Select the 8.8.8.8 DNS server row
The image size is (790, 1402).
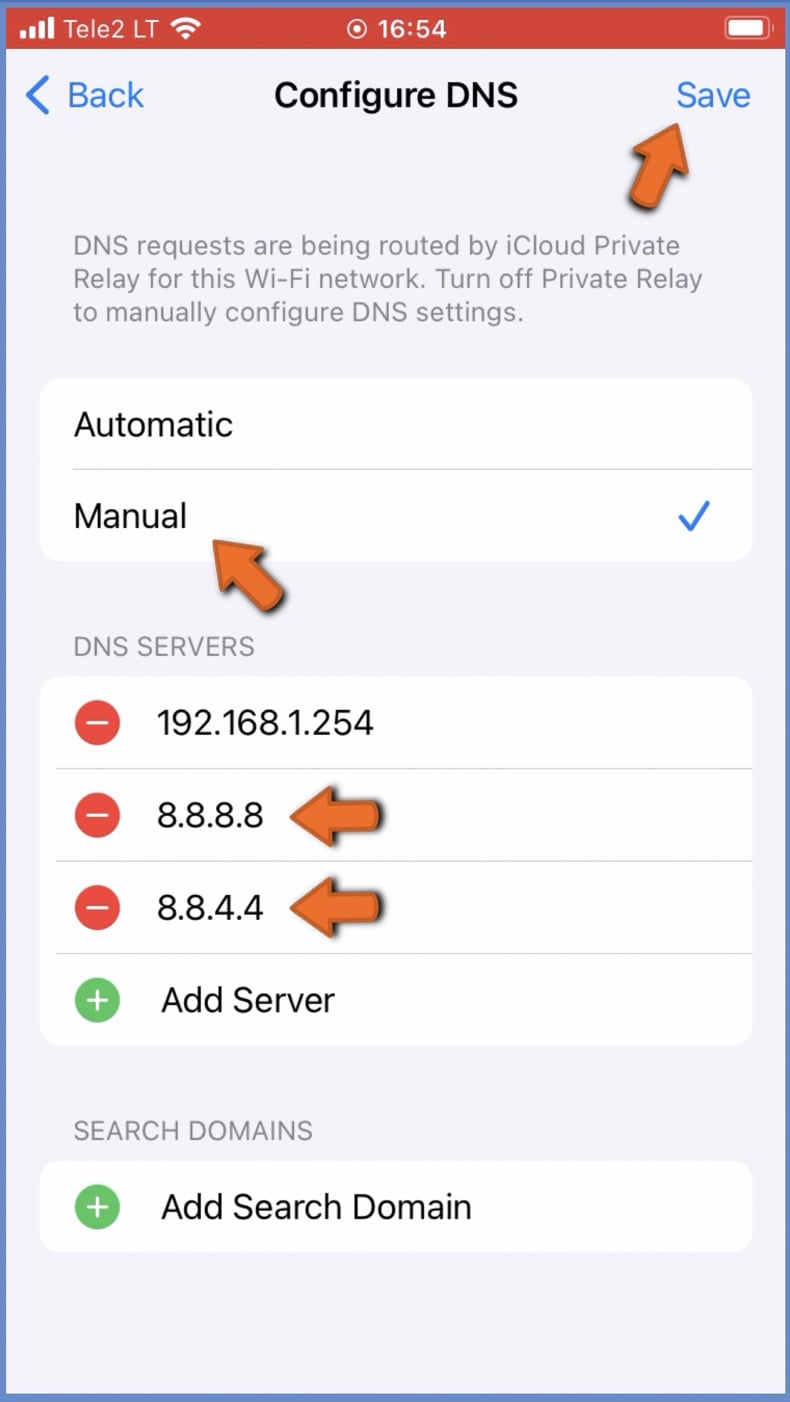(x=211, y=815)
